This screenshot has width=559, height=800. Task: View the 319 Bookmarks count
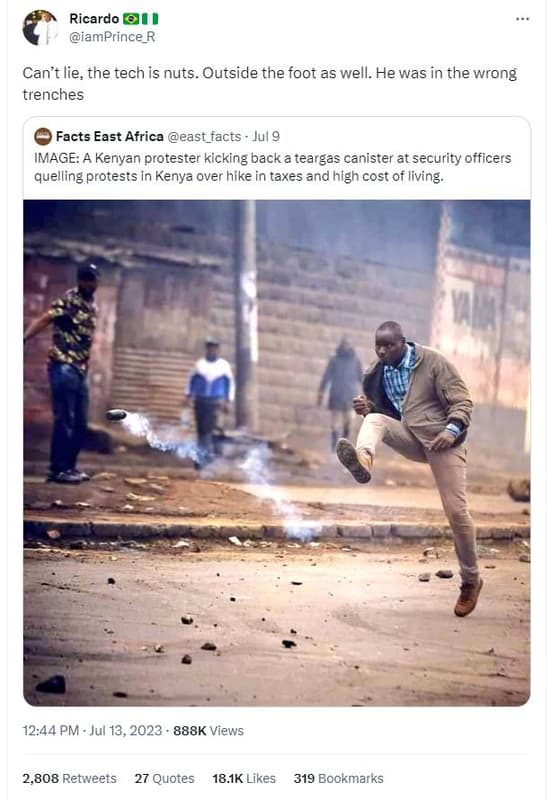pos(338,779)
